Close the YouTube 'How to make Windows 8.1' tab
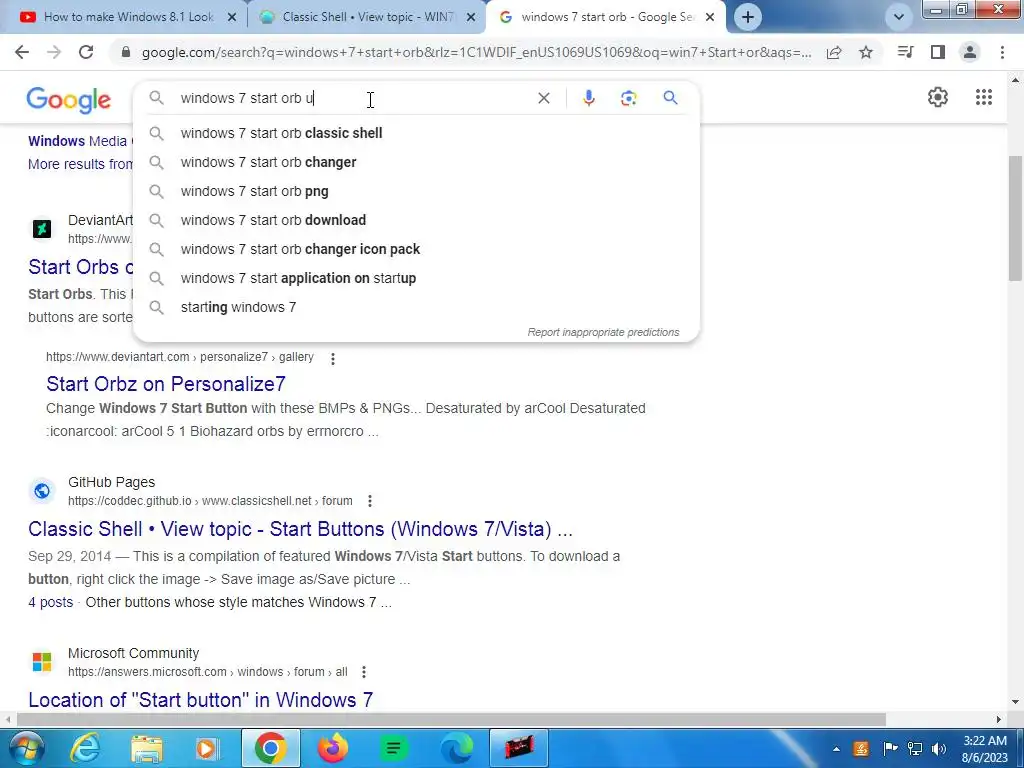This screenshot has width=1024, height=768. [x=232, y=17]
